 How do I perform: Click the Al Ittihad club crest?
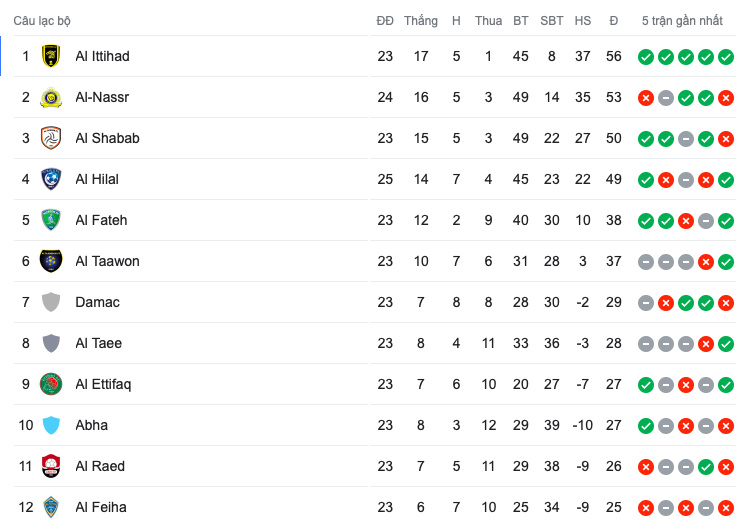tap(51, 57)
